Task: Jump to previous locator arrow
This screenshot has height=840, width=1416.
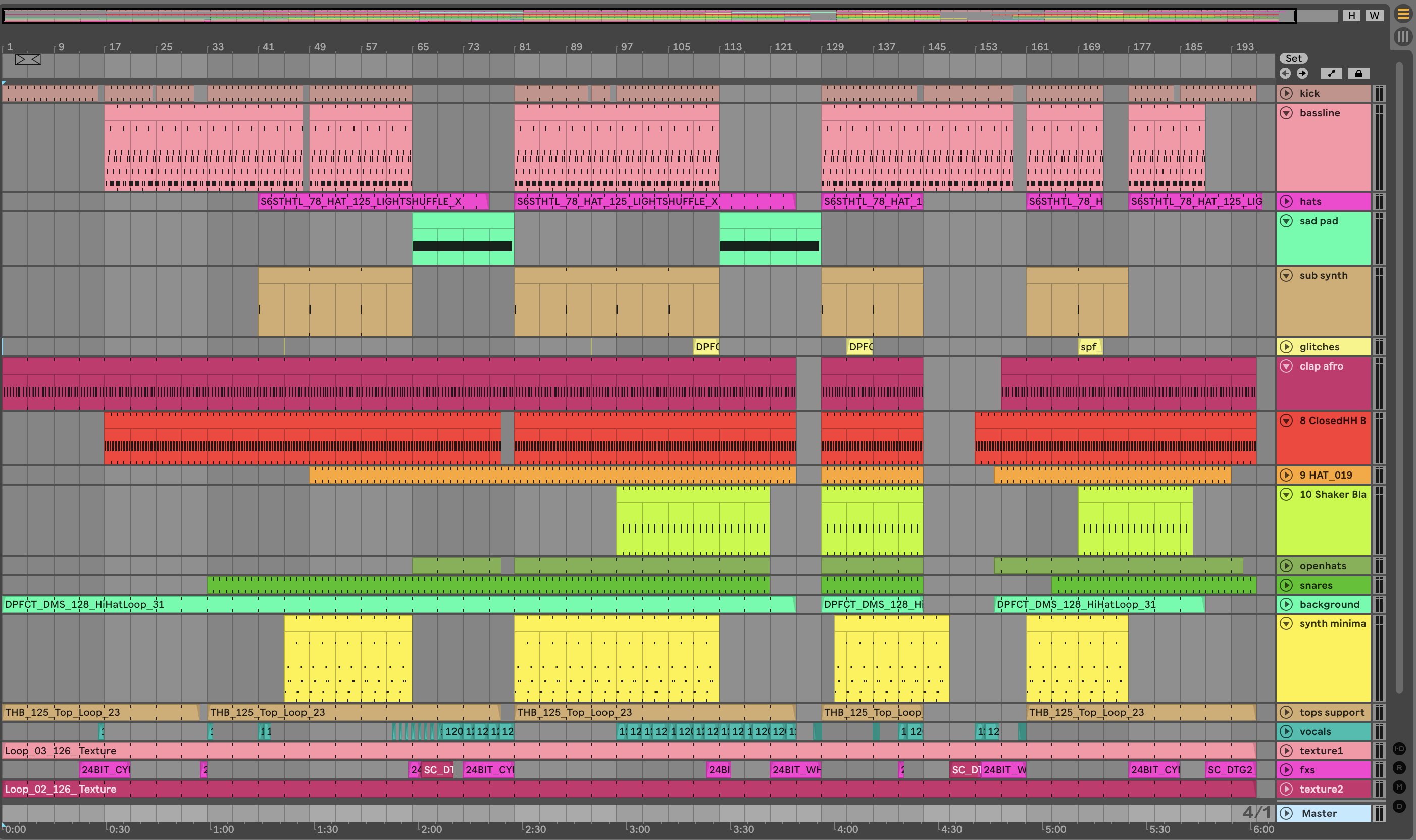Action: click(x=1285, y=73)
